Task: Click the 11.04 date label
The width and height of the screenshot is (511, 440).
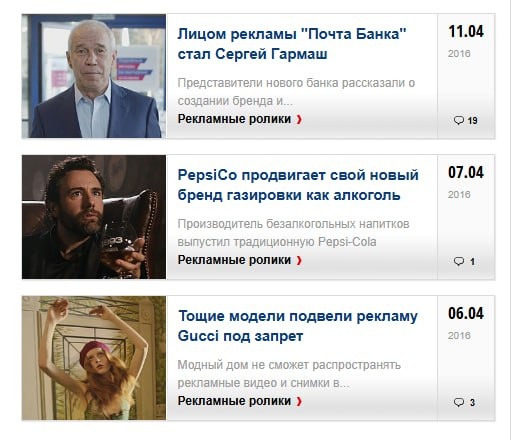Action: click(x=466, y=32)
